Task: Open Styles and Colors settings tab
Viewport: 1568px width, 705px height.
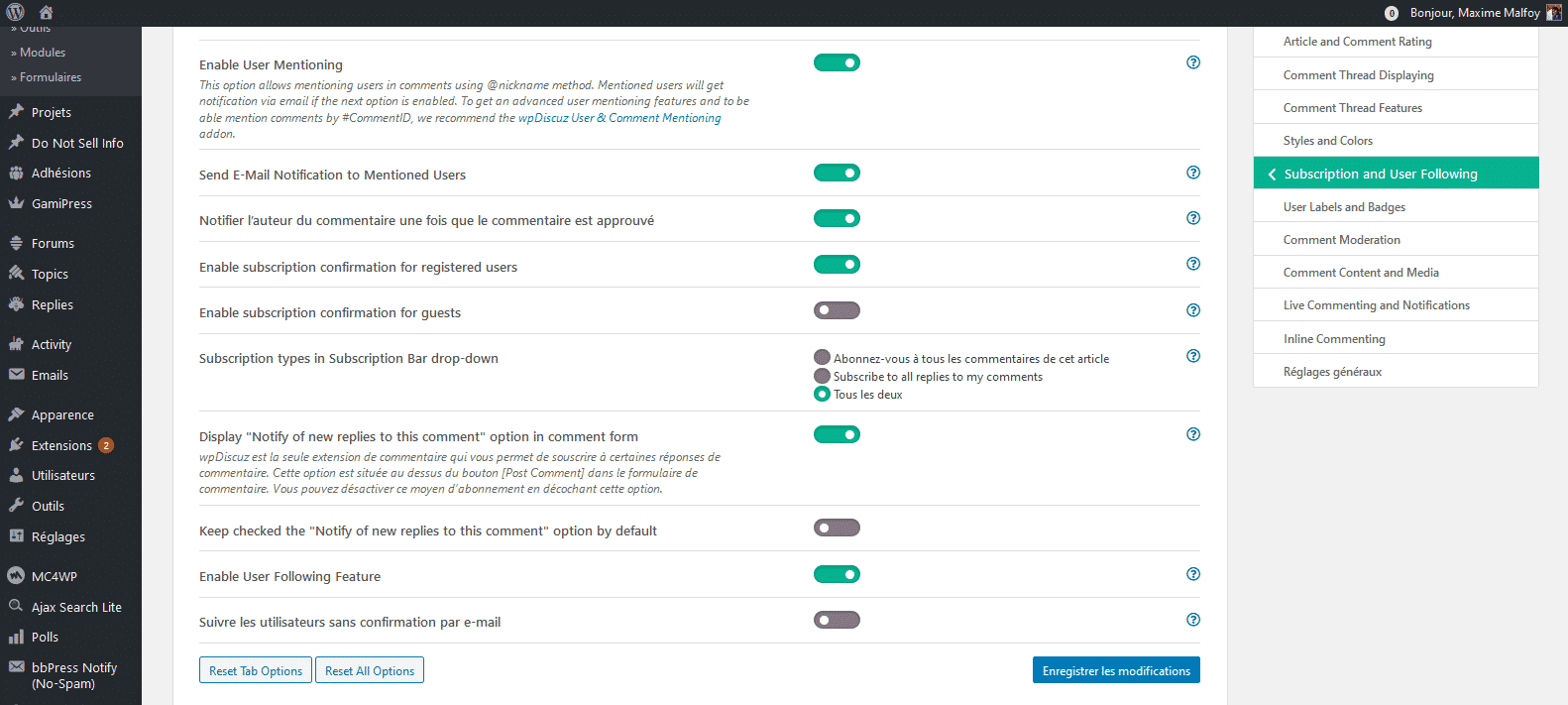Action: coord(1396,140)
